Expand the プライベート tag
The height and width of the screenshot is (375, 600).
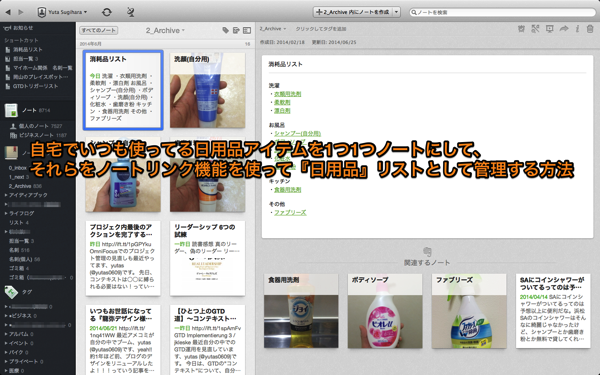pyautogui.click(x=6, y=362)
